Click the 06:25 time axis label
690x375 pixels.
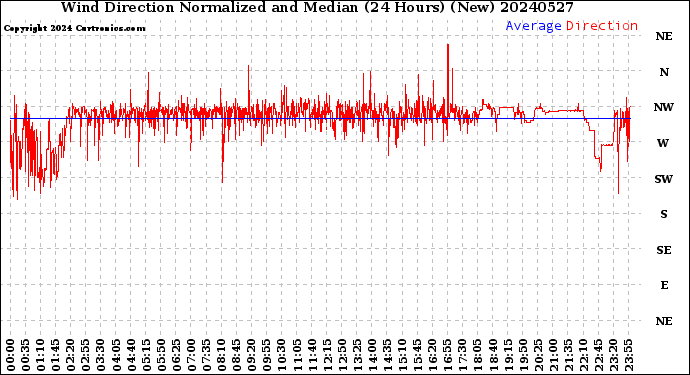tap(176, 355)
